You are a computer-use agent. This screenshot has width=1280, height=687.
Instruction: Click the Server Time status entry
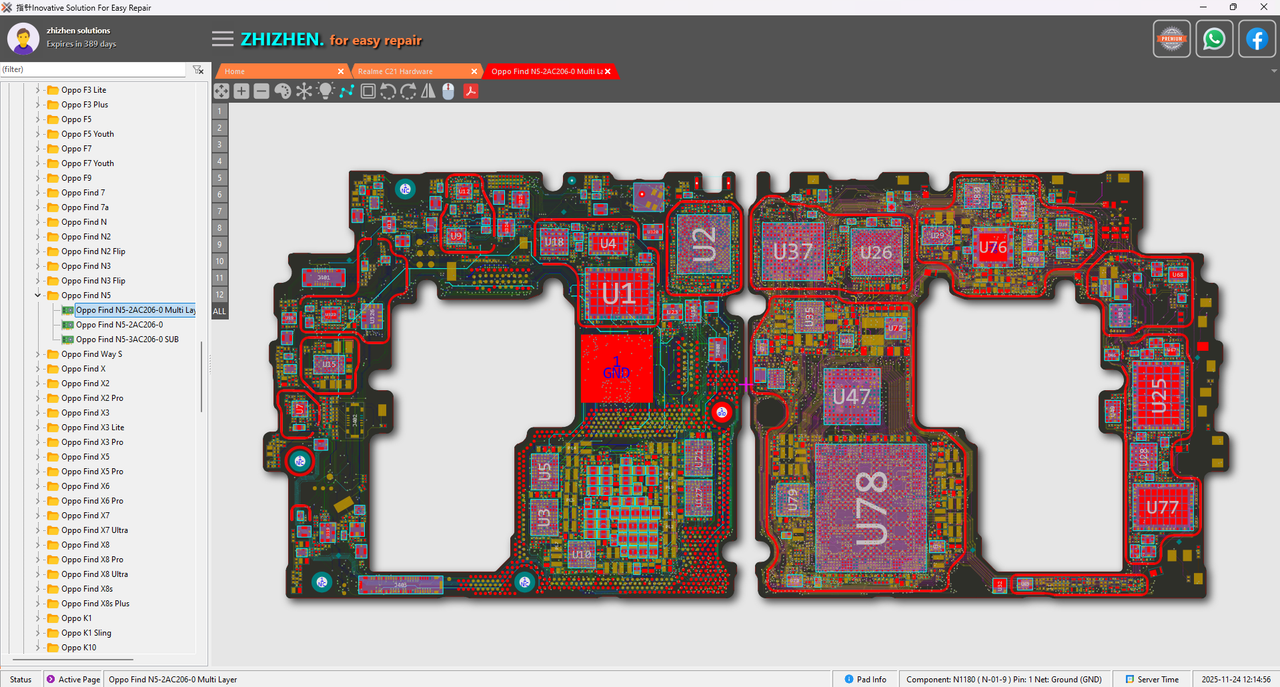[1152, 679]
